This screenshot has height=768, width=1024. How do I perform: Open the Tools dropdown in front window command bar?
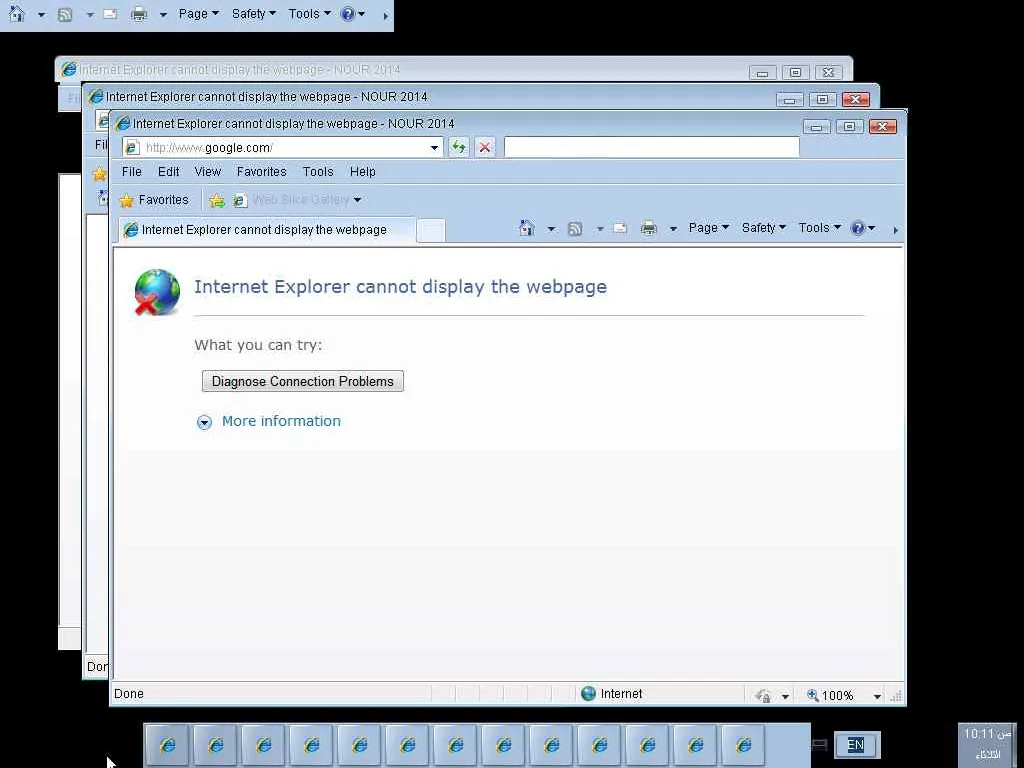pos(820,228)
